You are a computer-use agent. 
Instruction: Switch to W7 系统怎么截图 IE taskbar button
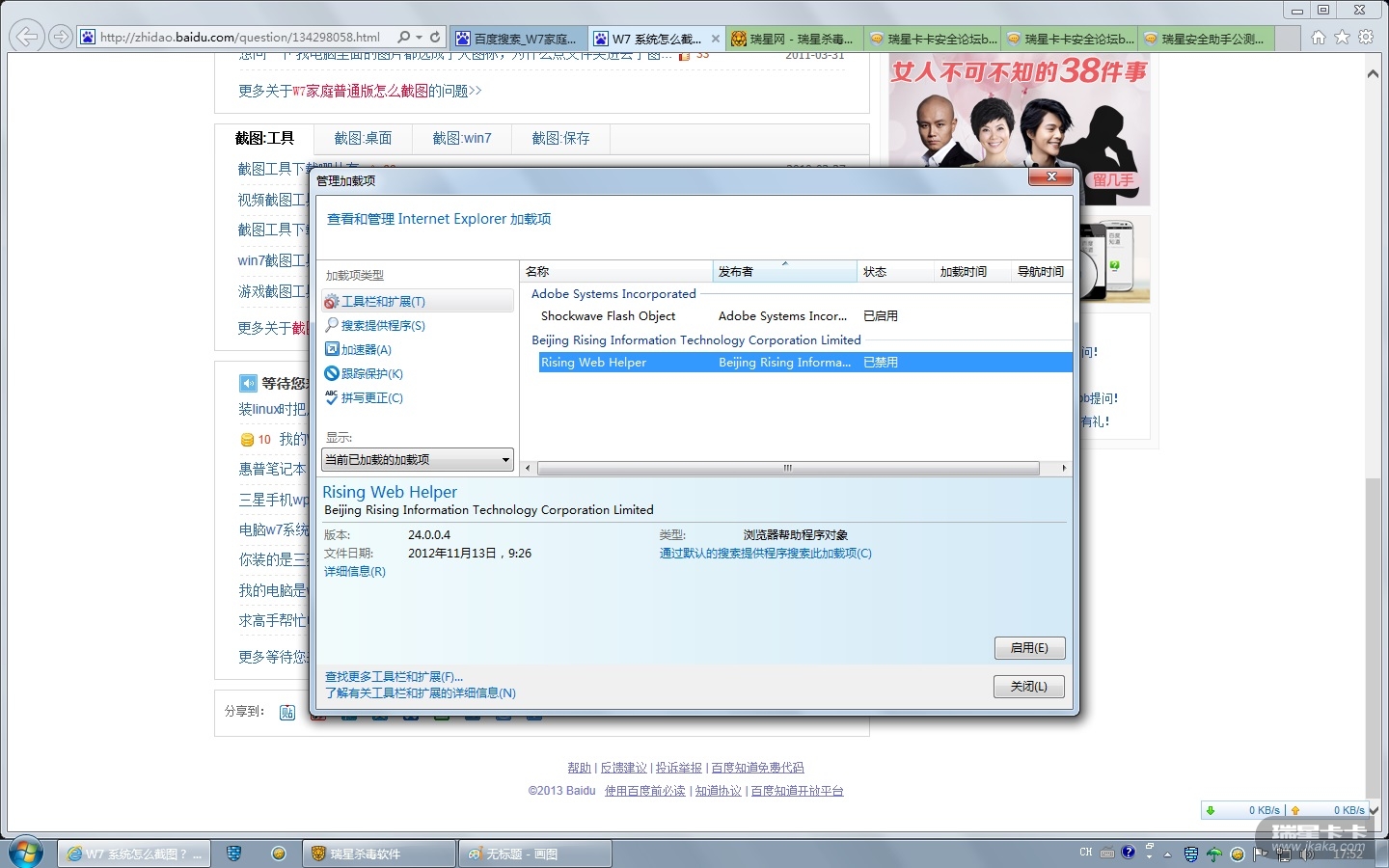point(134,854)
